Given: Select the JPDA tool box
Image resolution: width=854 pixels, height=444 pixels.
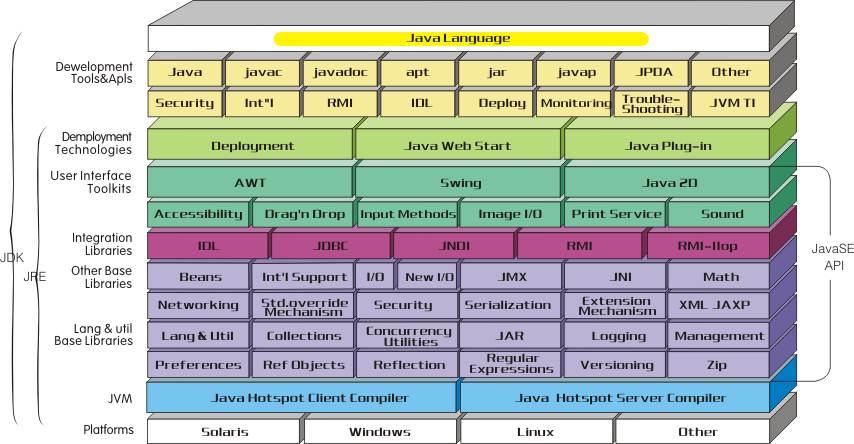Looking at the screenshot, I should tap(651, 72).
